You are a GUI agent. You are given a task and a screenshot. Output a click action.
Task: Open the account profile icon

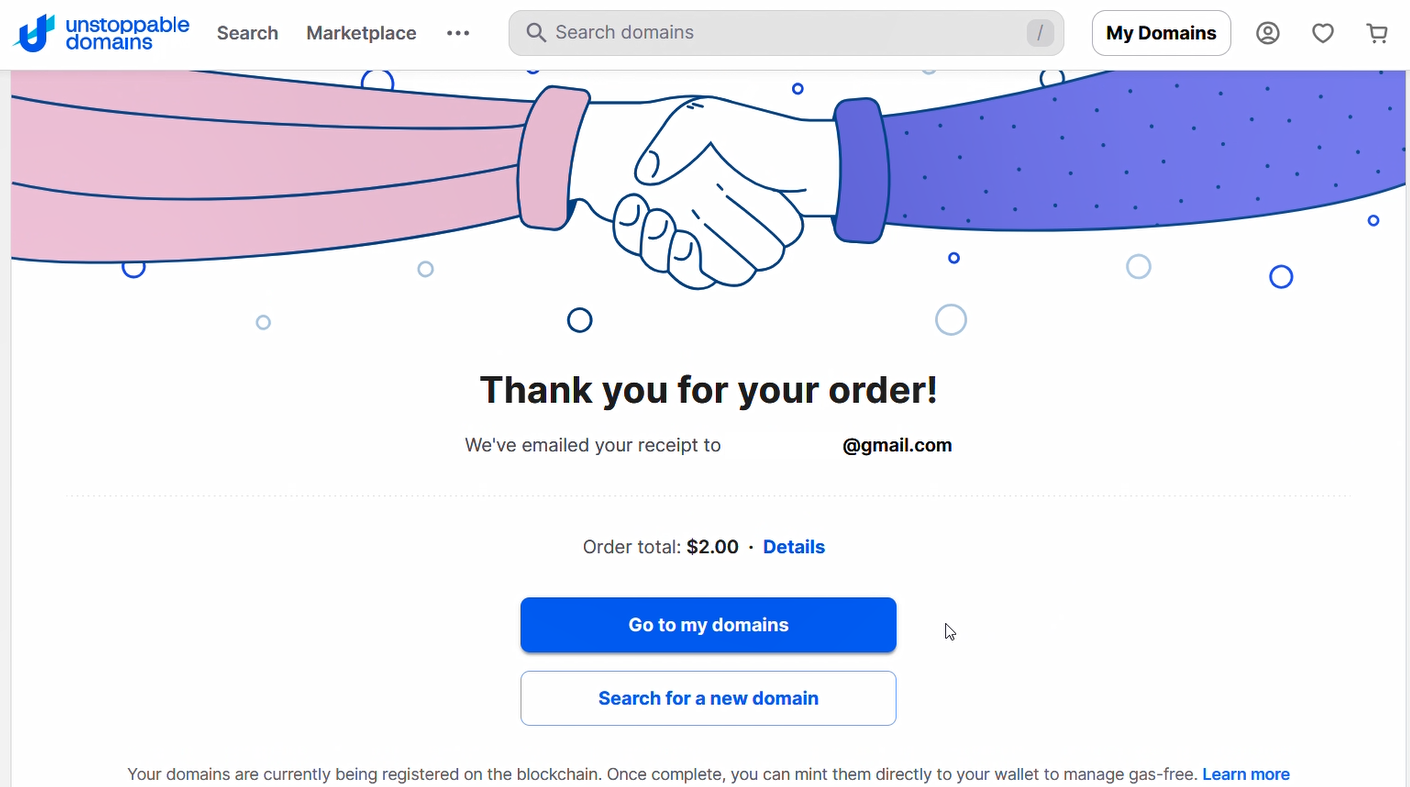[x=1268, y=33]
